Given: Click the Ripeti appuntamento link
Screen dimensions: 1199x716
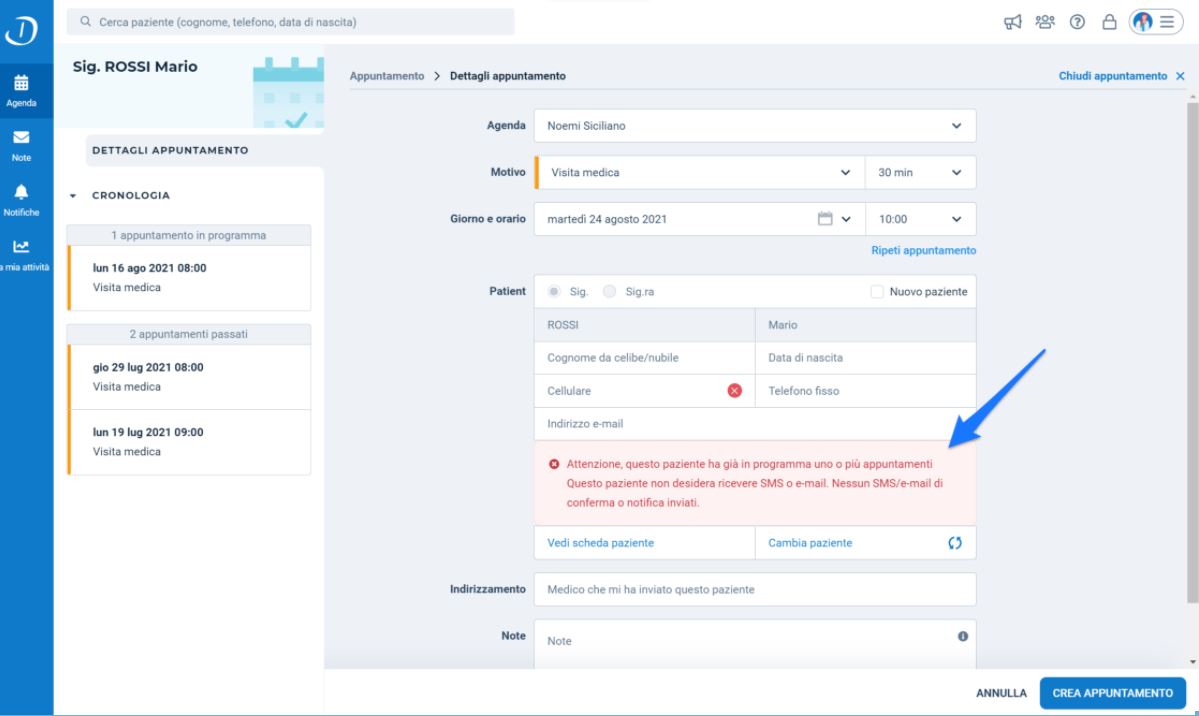Looking at the screenshot, I should click(924, 250).
